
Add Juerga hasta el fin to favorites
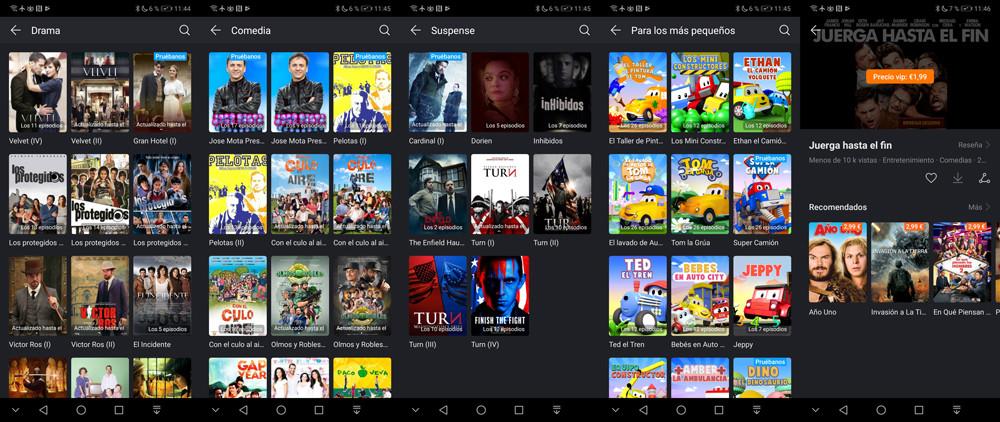click(x=930, y=178)
